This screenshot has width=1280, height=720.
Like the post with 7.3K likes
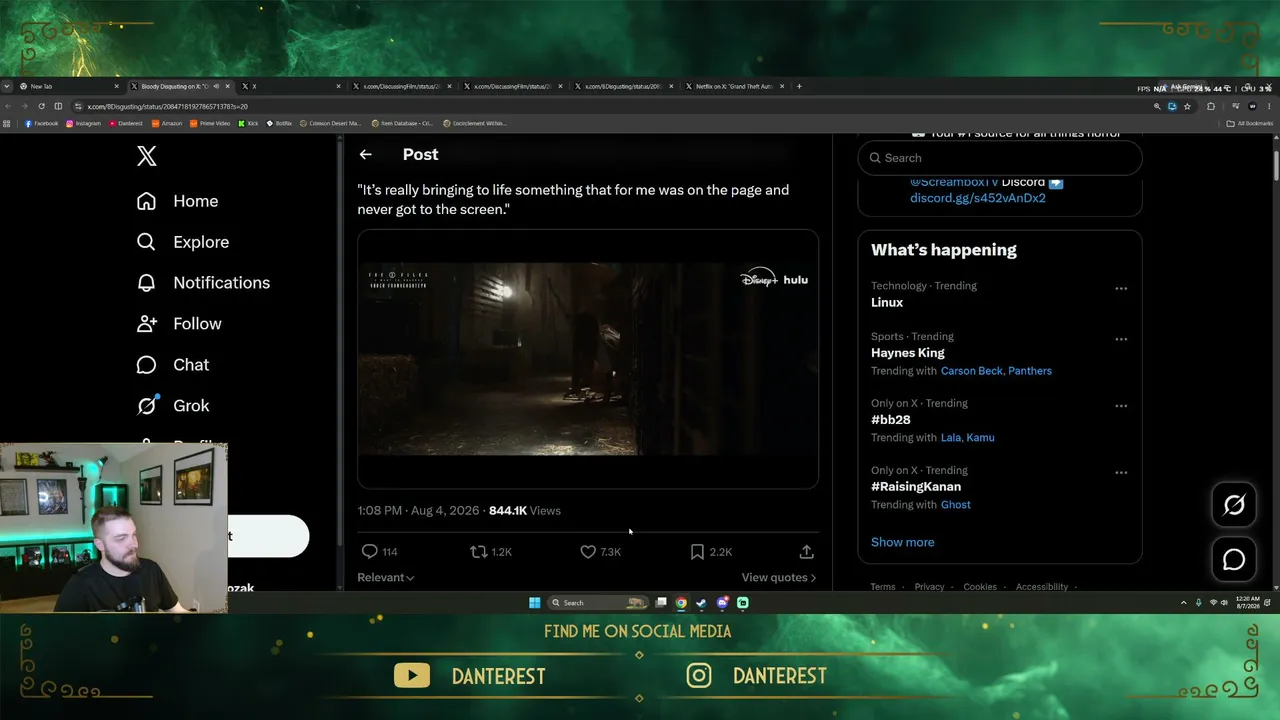click(x=601, y=551)
